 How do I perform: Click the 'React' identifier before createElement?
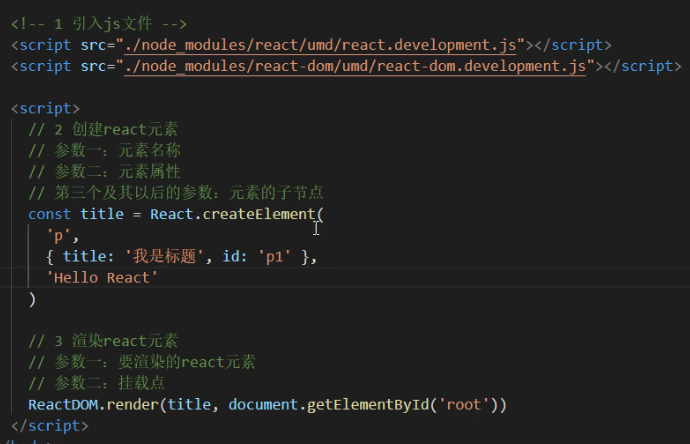pos(172,214)
